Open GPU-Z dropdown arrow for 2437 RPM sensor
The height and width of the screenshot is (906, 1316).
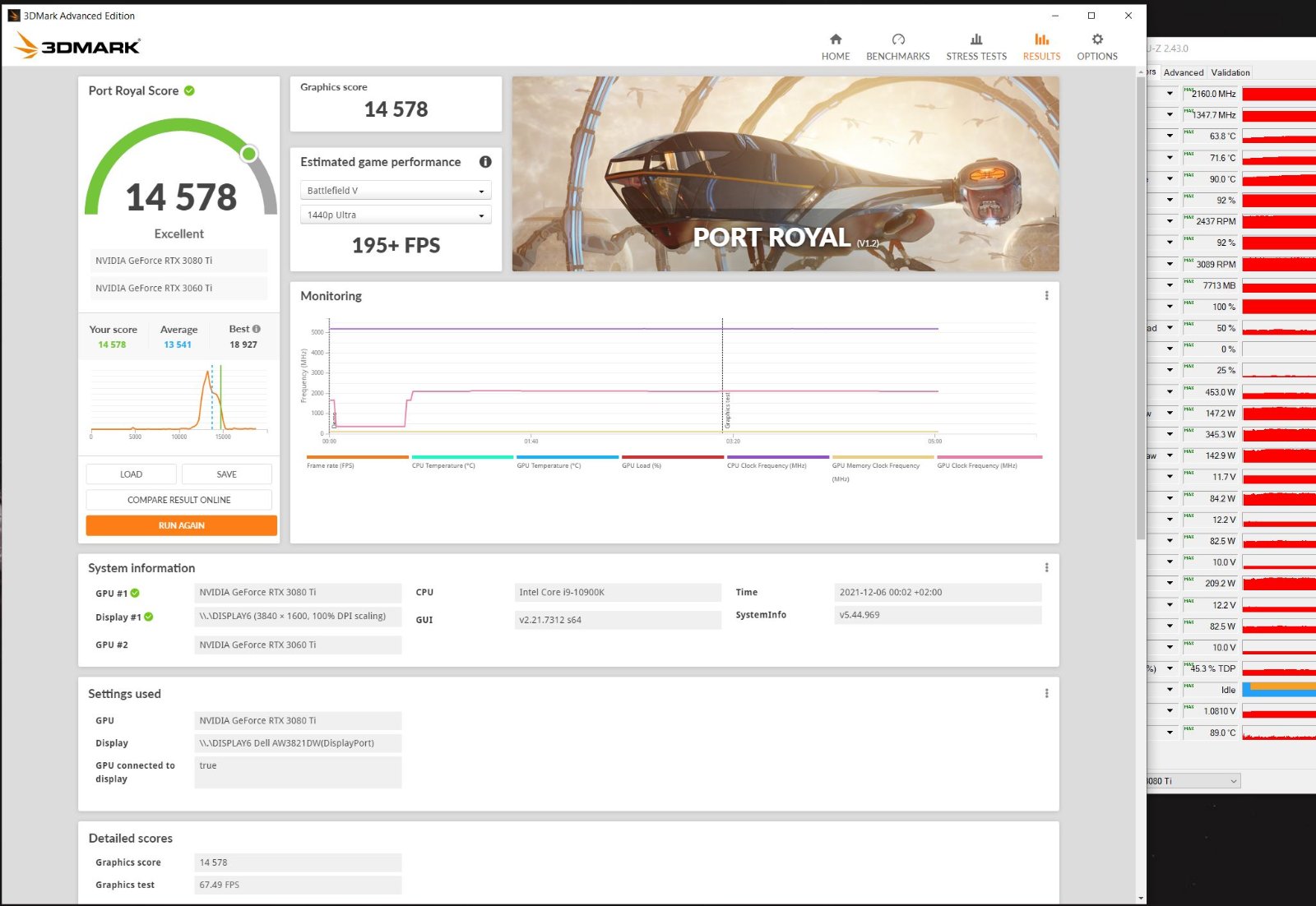[x=1170, y=221]
